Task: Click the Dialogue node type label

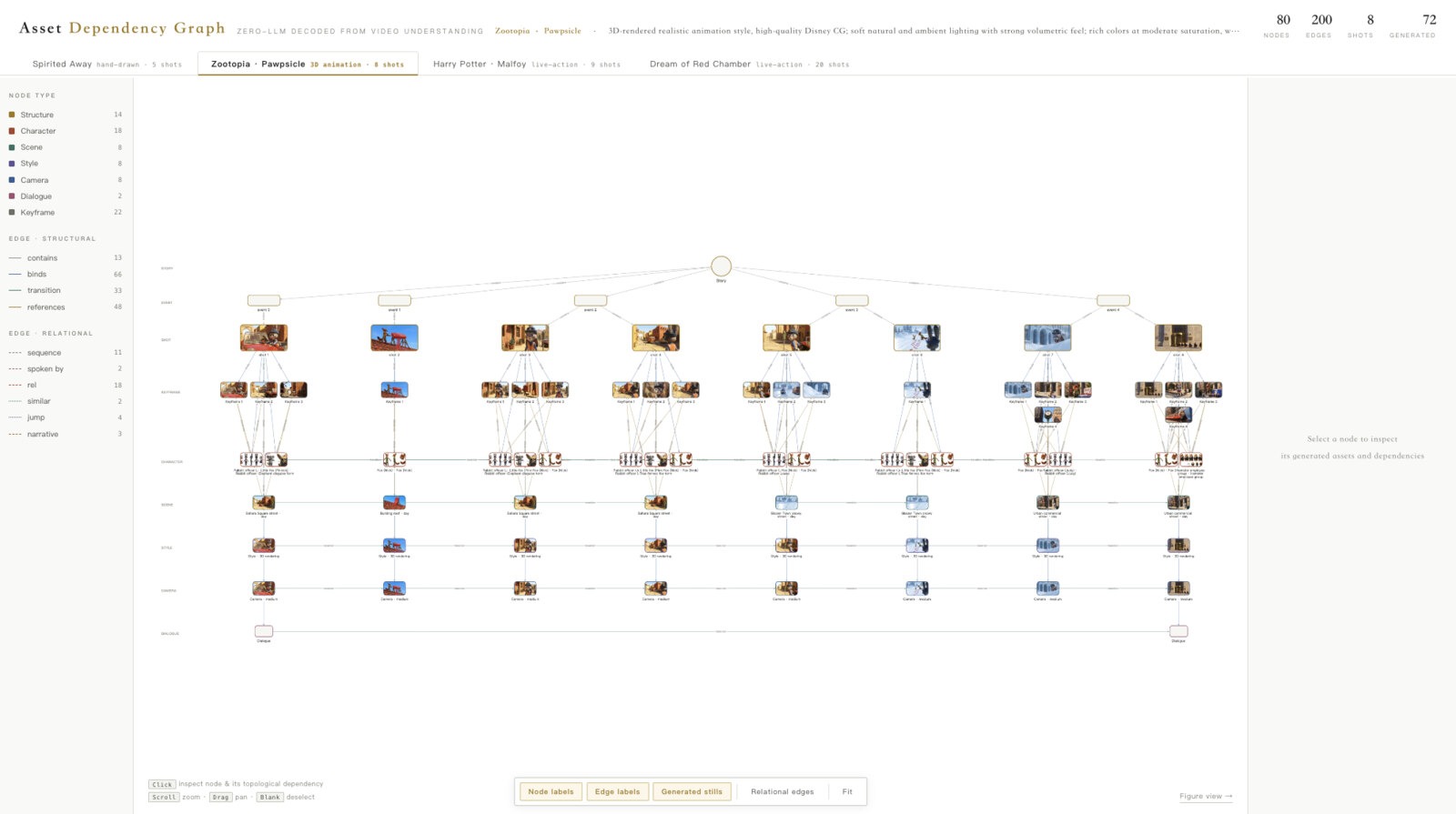Action: tap(36, 196)
